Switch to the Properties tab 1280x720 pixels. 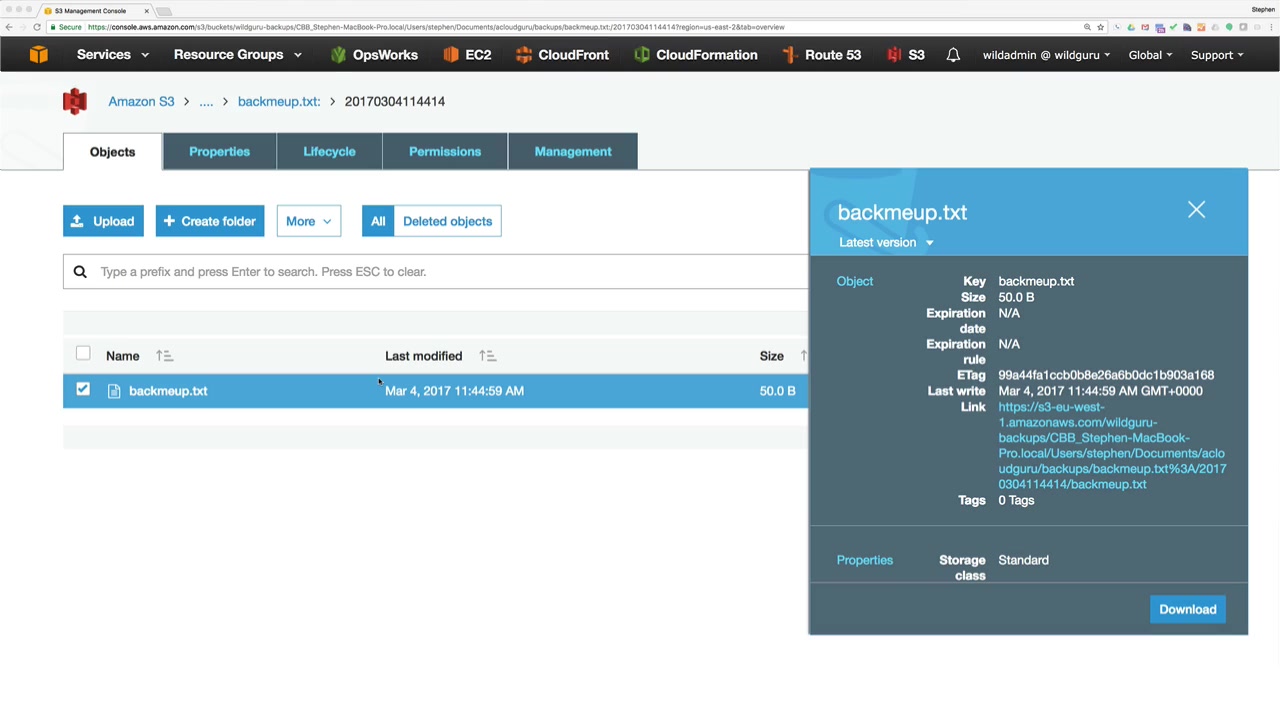(x=219, y=152)
